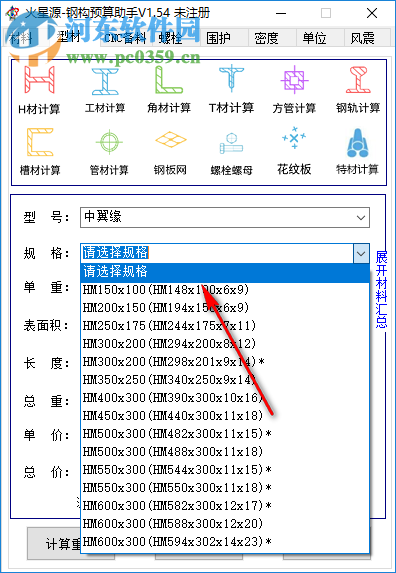Collapse the 规格 dropdown arrow
396x573 pixels.
click(361, 253)
